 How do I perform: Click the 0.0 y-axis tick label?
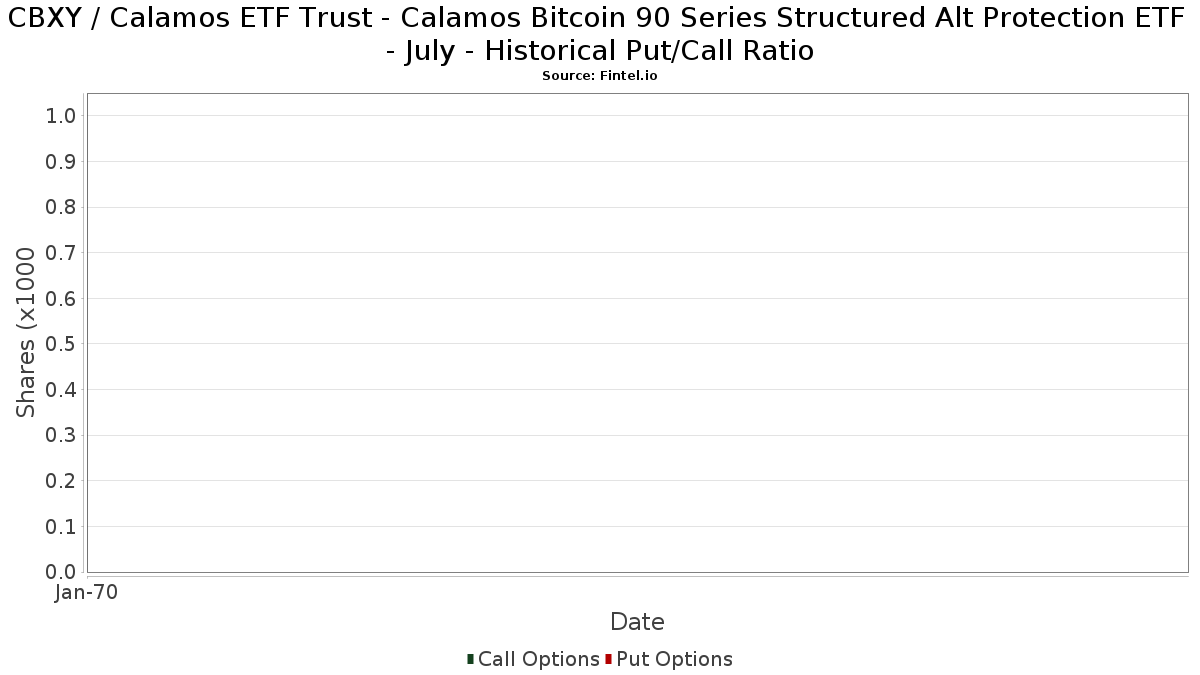click(61, 572)
